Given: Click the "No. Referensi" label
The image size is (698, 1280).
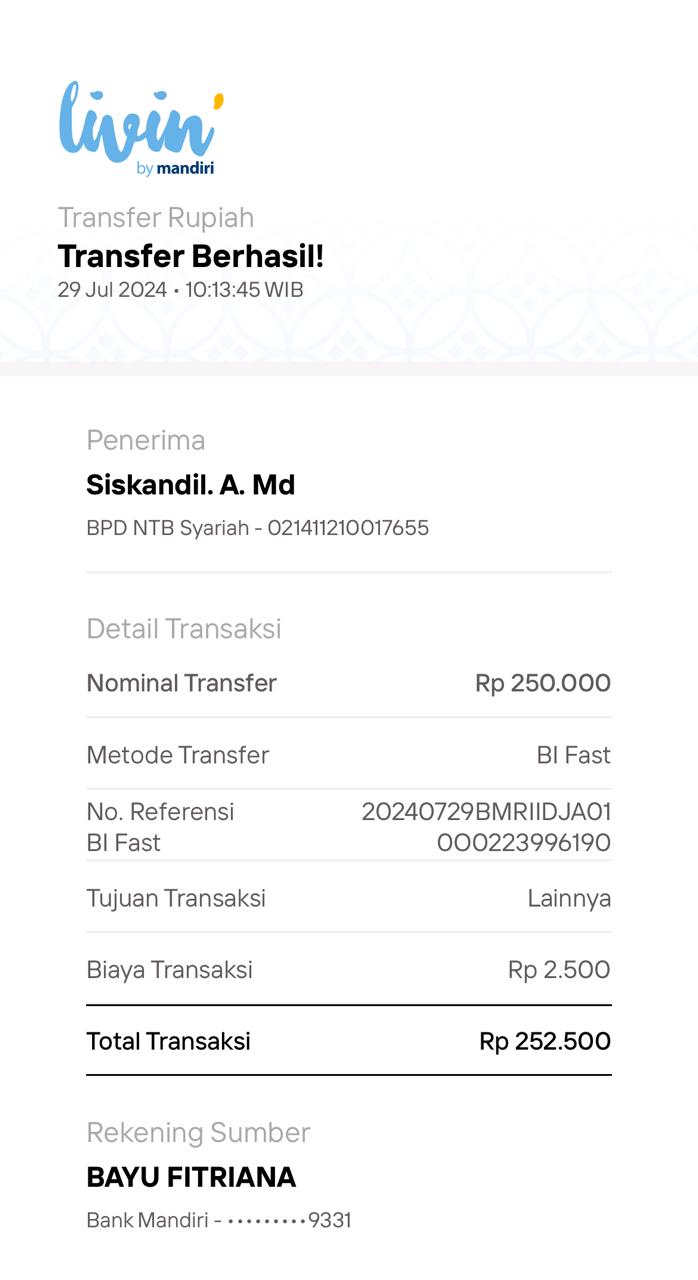Looking at the screenshot, I should pos(160,811).
